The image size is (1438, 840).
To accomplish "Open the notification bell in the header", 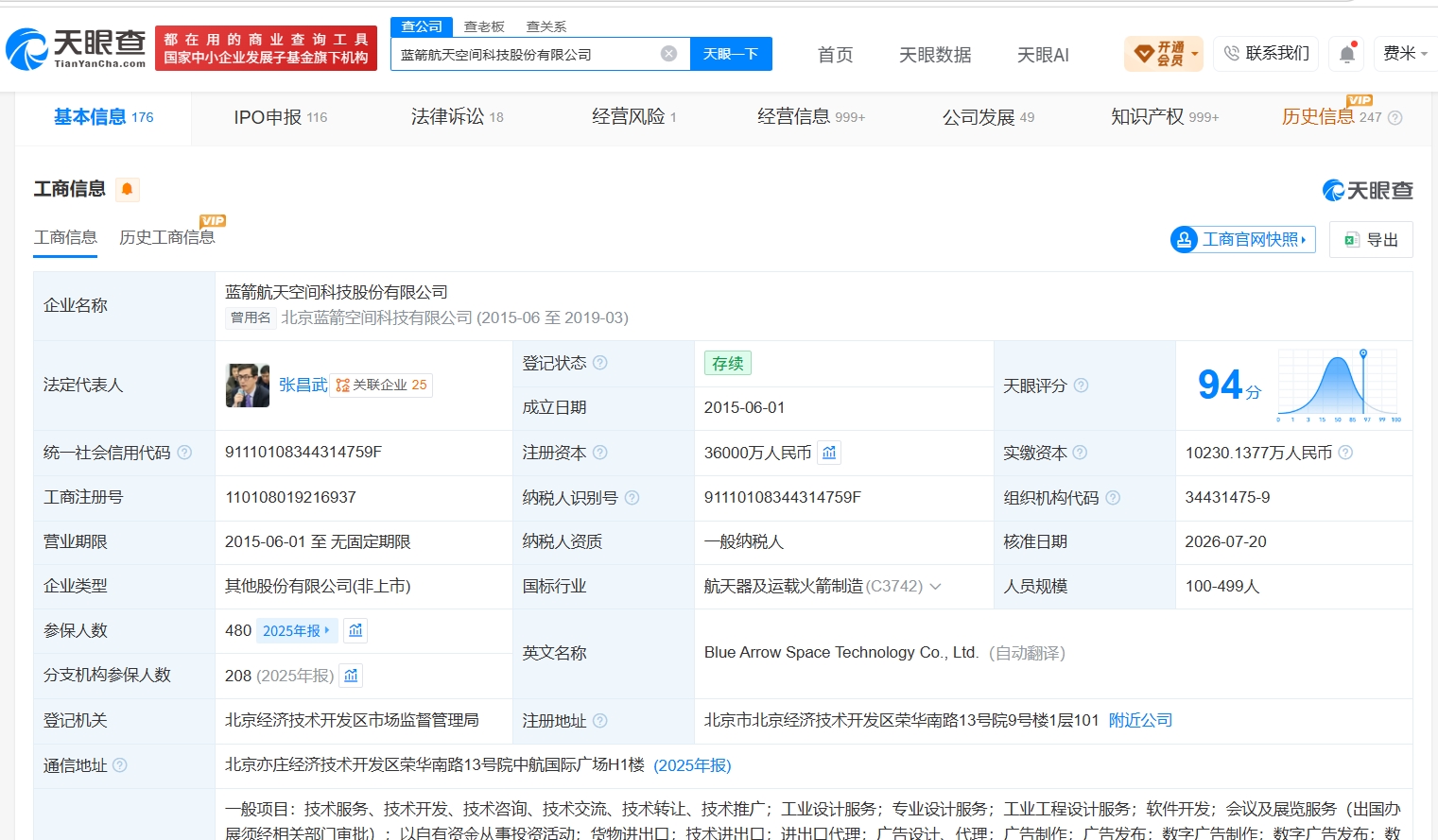I will tap(1347, 54).
